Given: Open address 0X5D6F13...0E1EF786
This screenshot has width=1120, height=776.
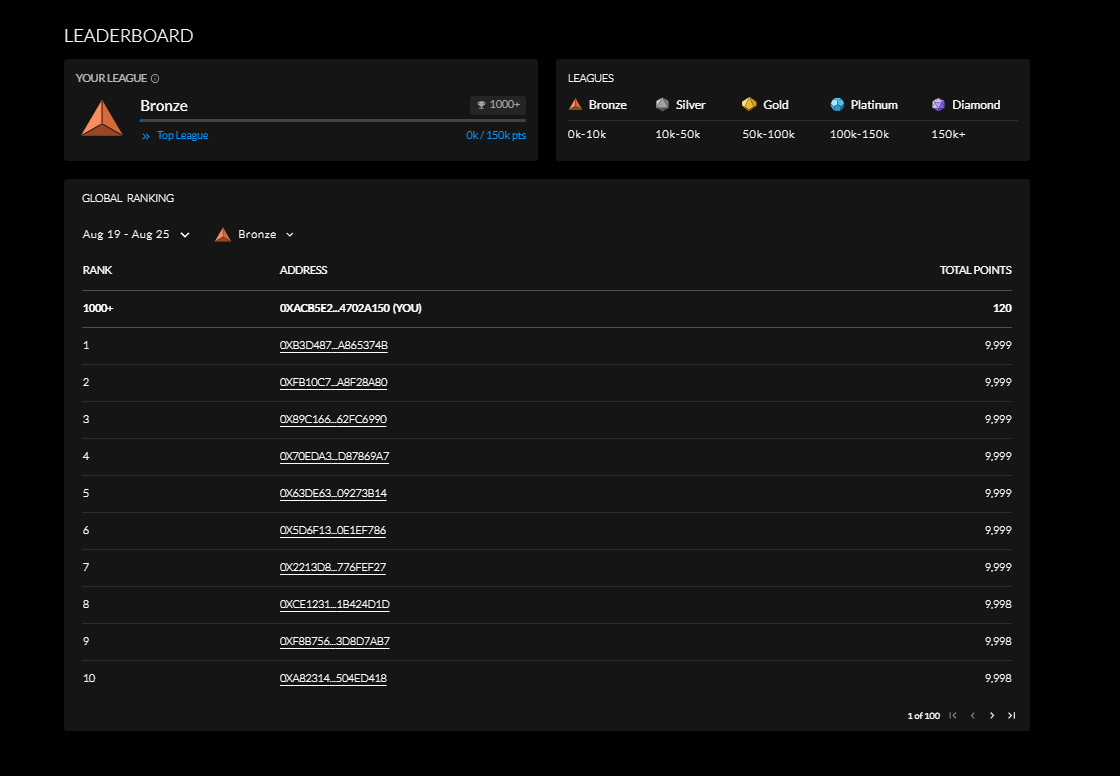Looking at the screenshot, I should [333, 530].
